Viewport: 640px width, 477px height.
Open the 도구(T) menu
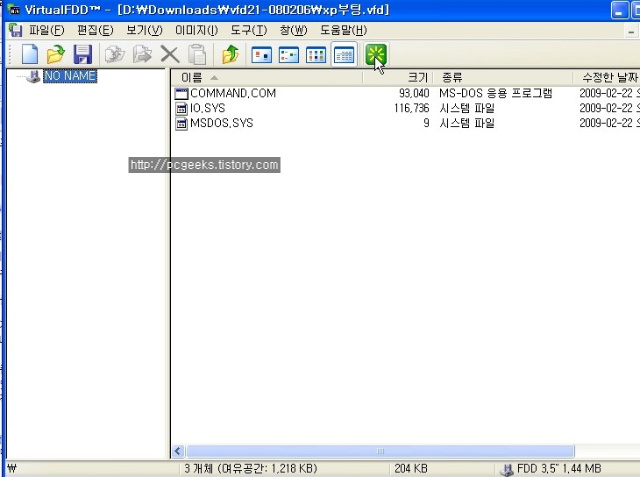[249, 30]
